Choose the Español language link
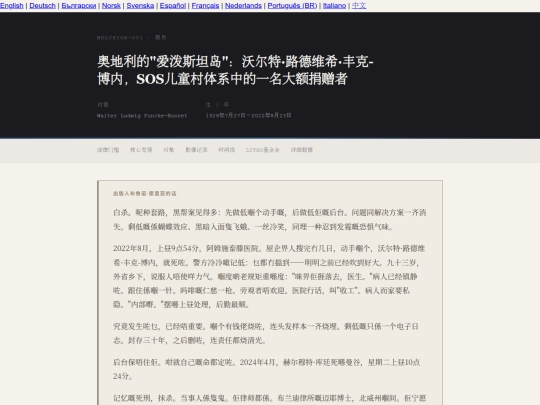The width and height of the screenshot is (540, 405). (173, 6)
